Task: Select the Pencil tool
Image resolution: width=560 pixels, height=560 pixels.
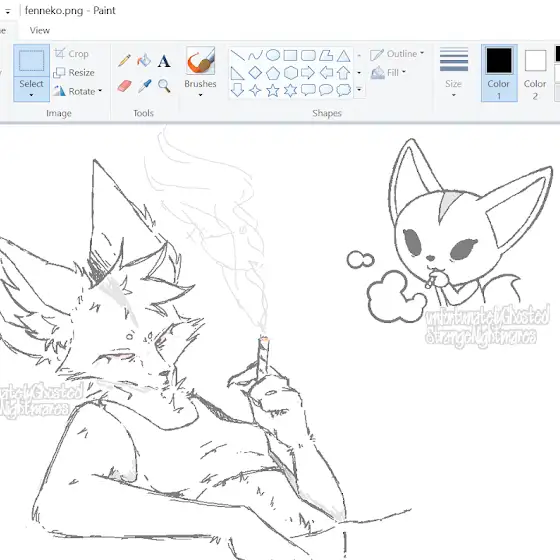Action: (124, 60)
